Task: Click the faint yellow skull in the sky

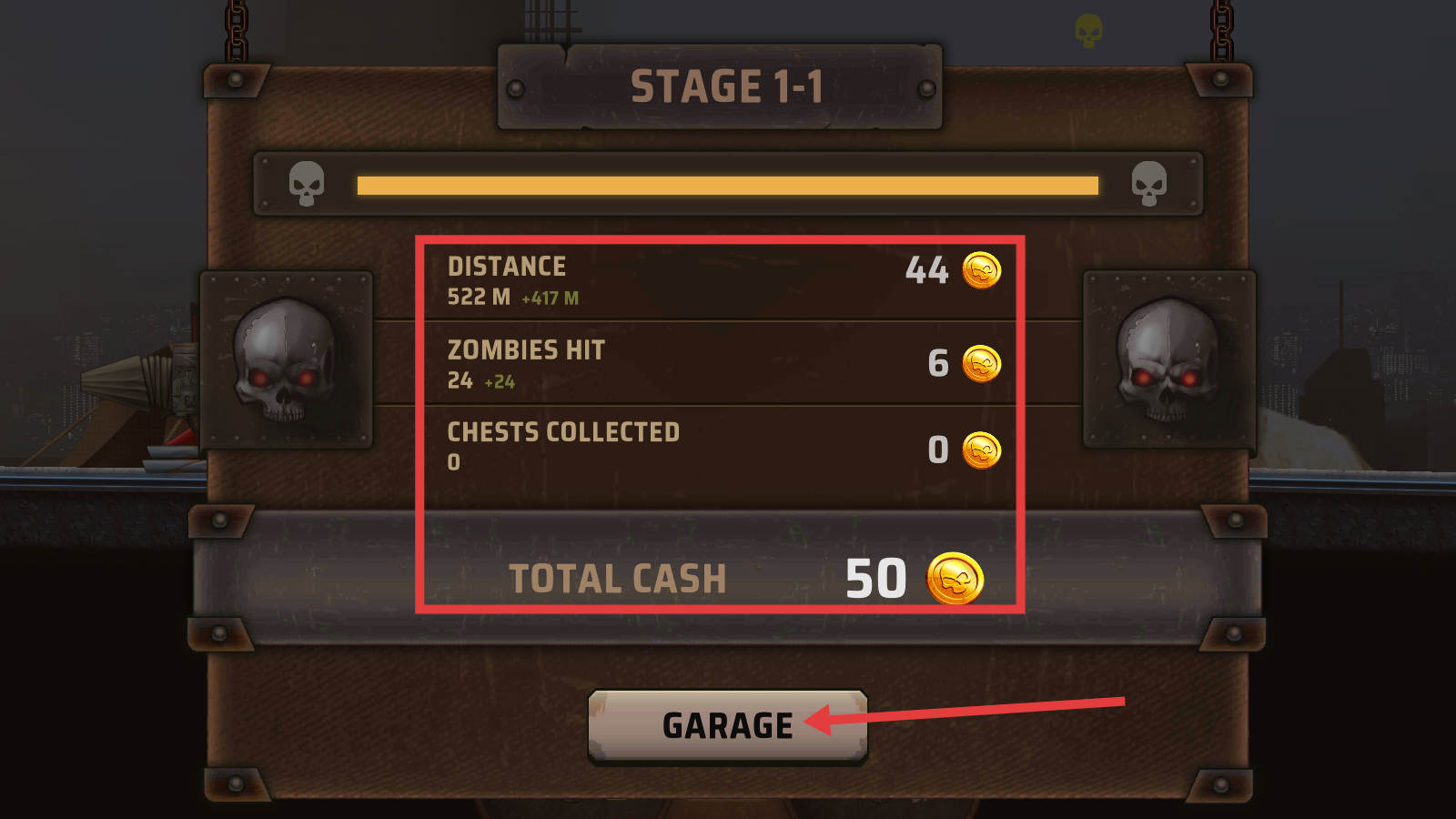Action: [x=1088, y=31]
